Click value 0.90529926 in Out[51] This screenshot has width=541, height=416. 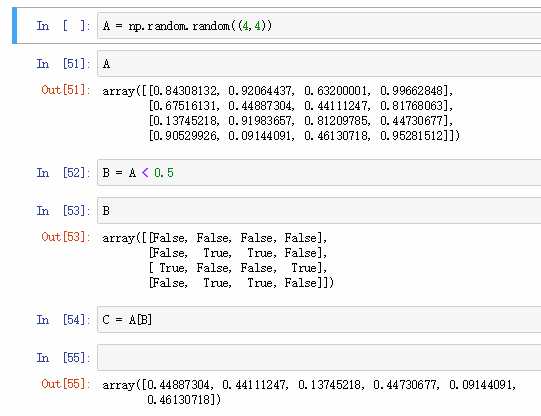pos(185,136)
